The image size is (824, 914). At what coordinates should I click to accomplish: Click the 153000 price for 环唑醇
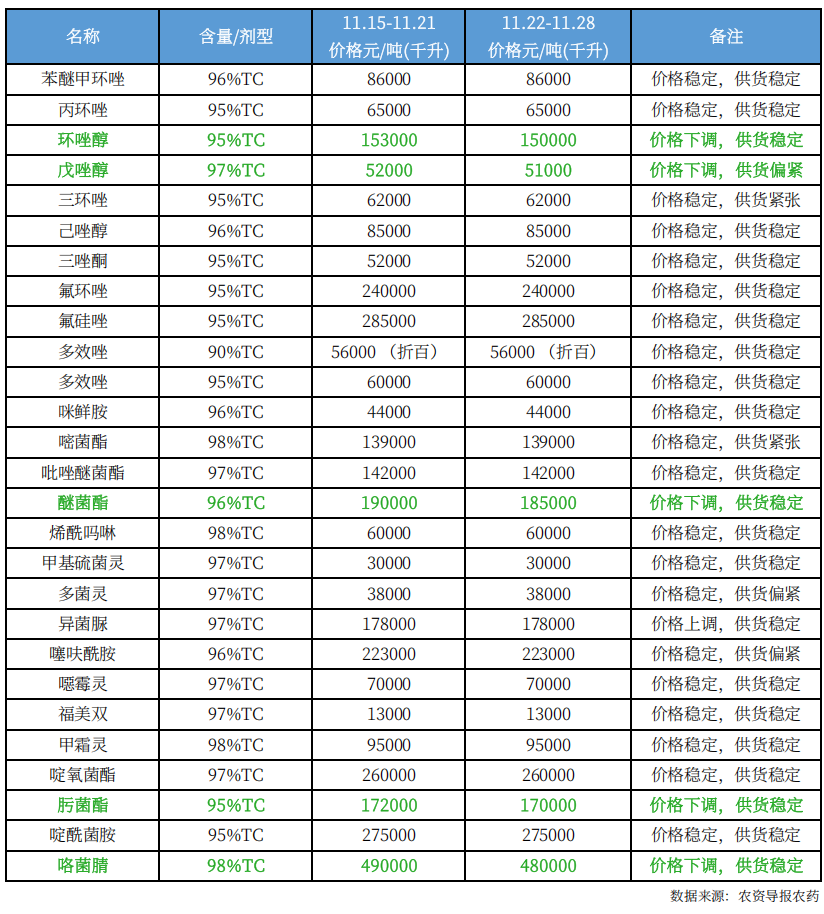389,140
